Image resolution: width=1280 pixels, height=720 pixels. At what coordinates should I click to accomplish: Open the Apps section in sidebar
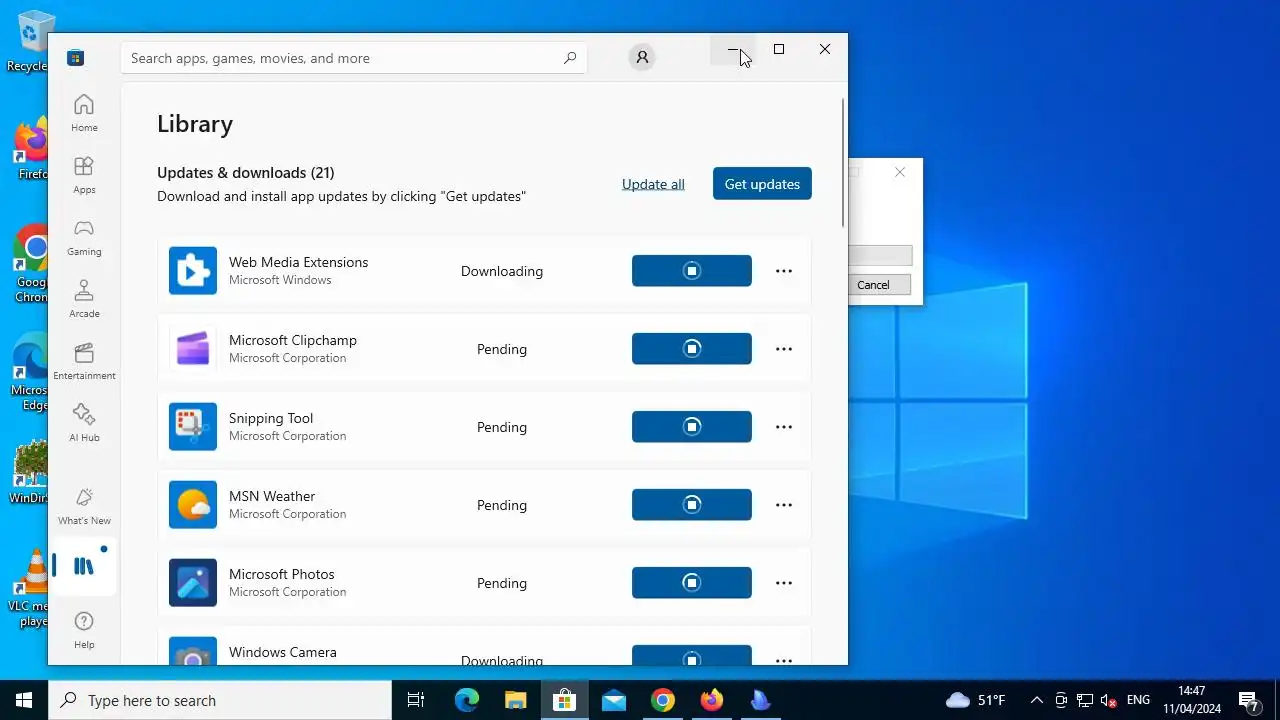pos(84,174)
